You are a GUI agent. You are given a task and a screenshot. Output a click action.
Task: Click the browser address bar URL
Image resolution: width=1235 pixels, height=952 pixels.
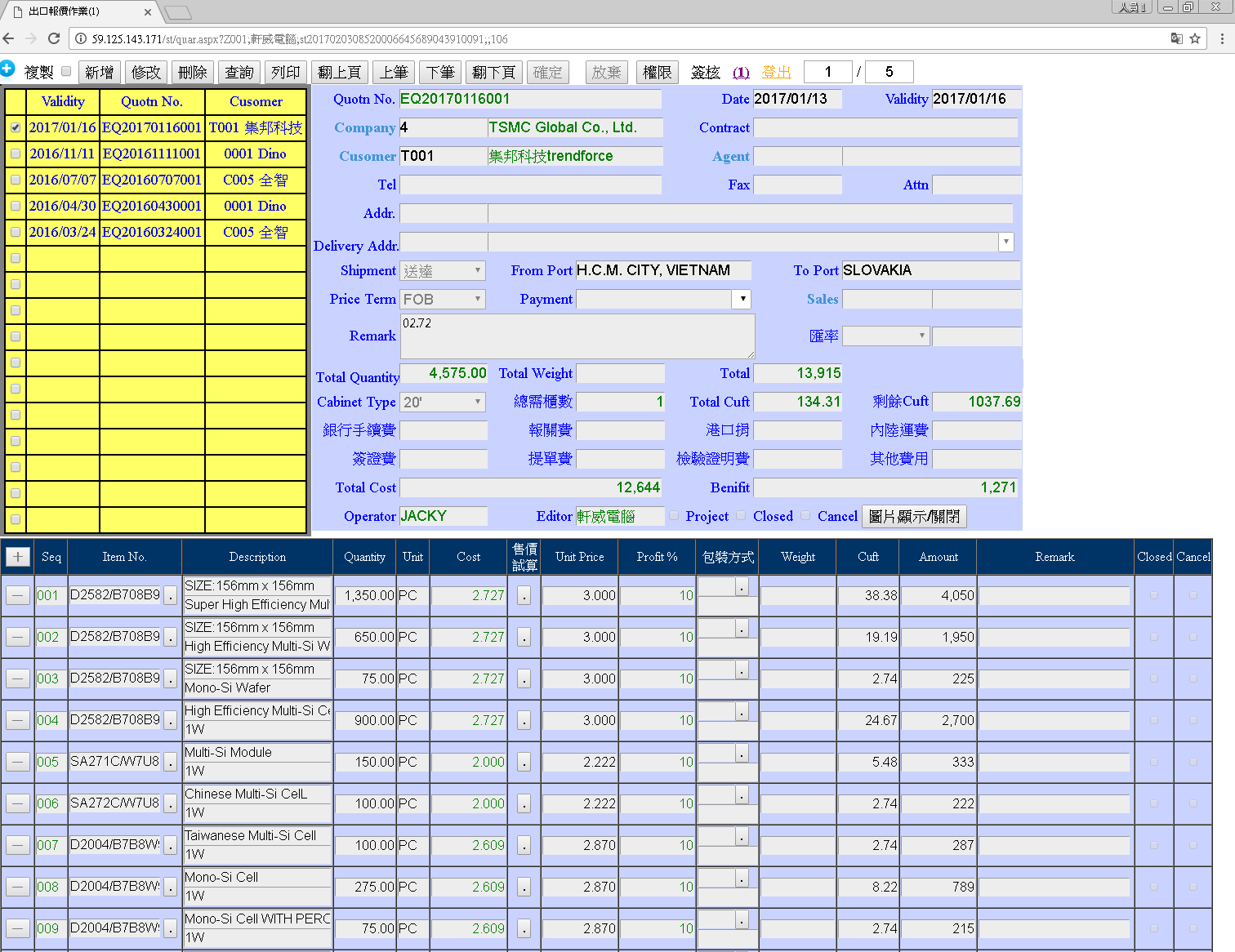click(x=300, y=38)
